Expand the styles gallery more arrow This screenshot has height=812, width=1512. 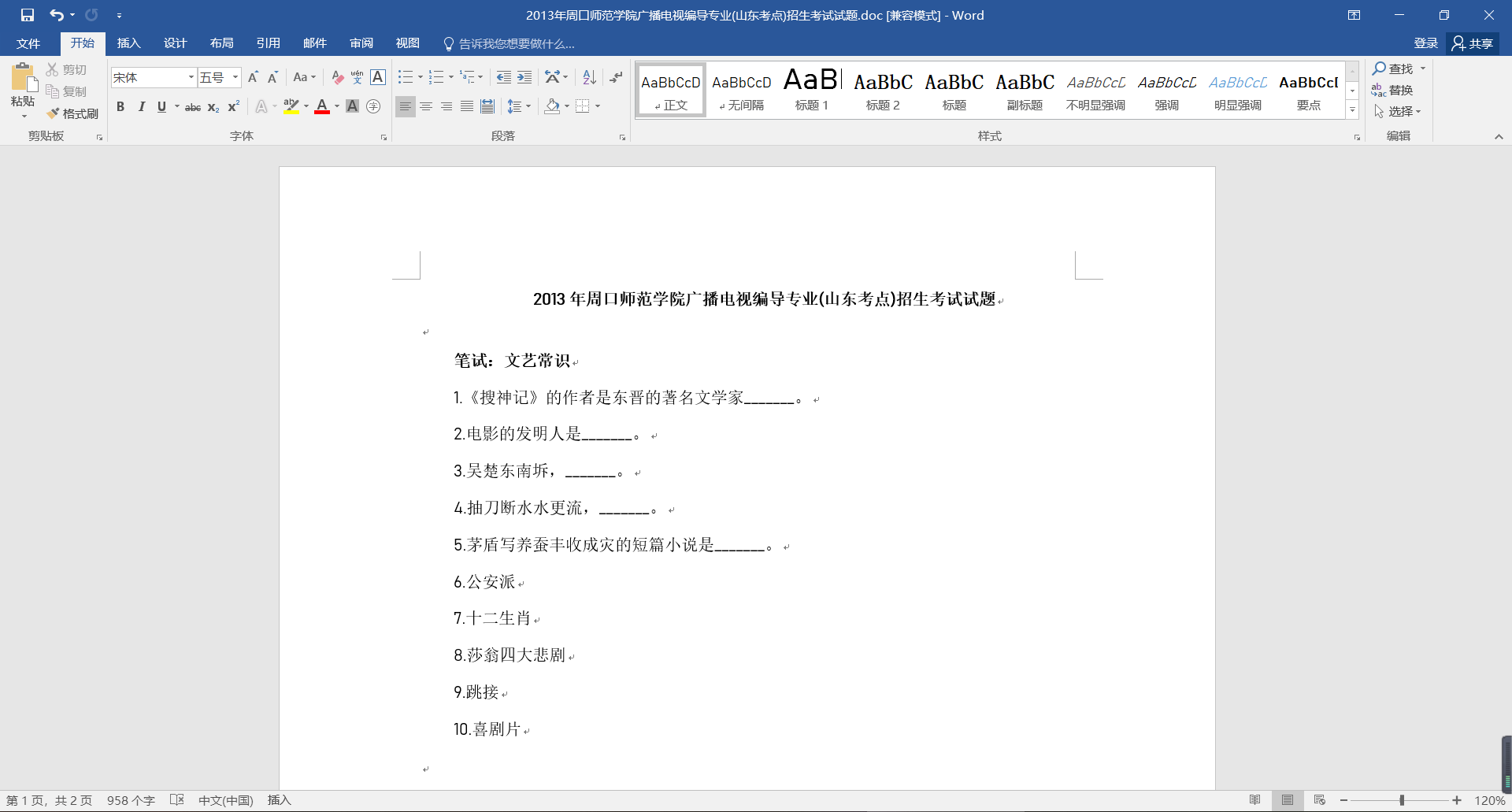[1352, 111]
